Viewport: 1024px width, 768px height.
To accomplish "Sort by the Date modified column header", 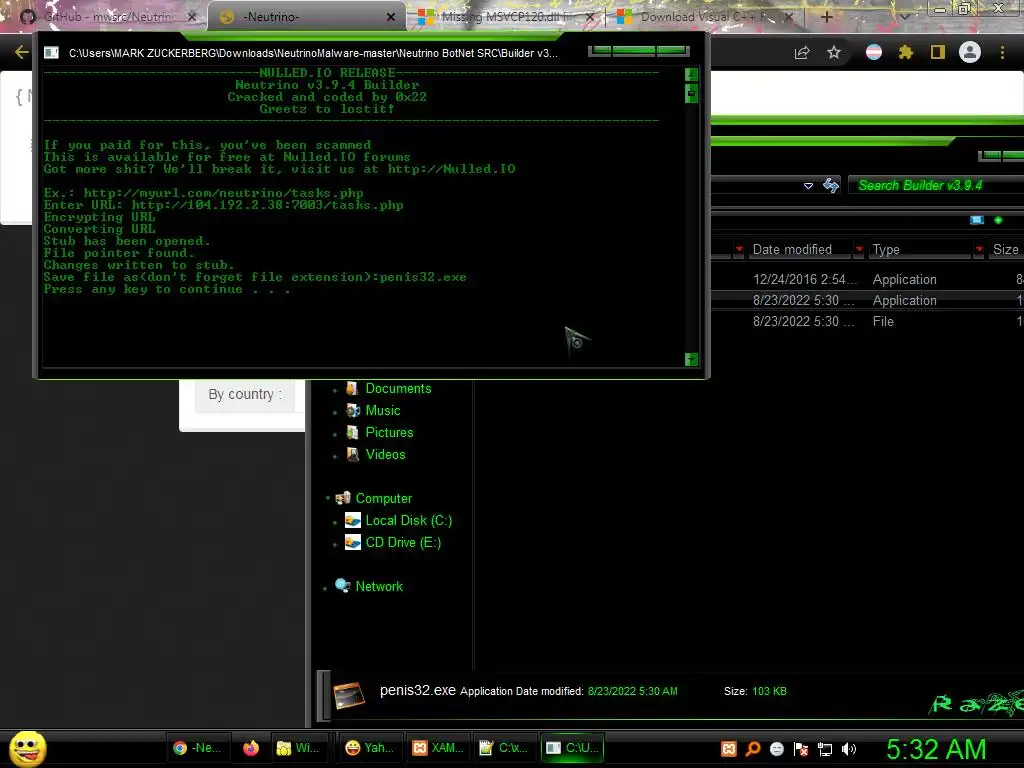I will 792,249.
